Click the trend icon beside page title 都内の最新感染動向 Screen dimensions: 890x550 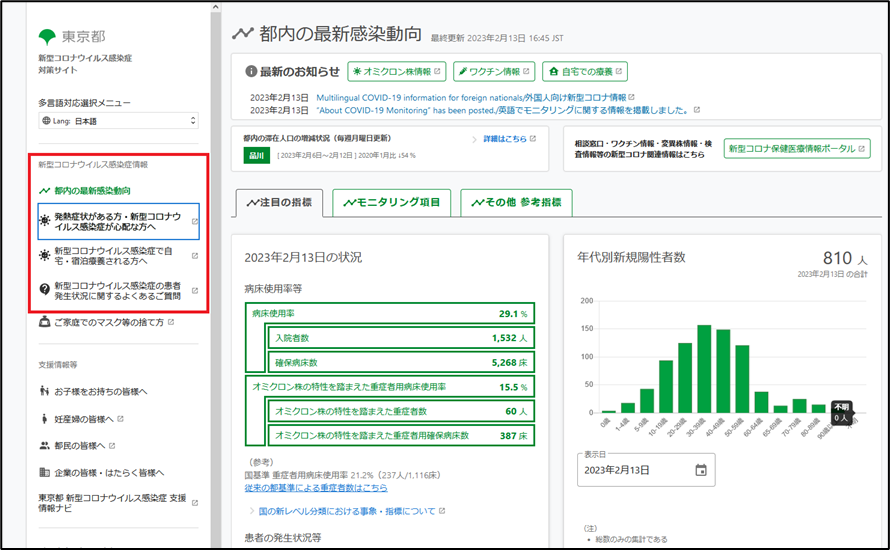tap(242, 34)
